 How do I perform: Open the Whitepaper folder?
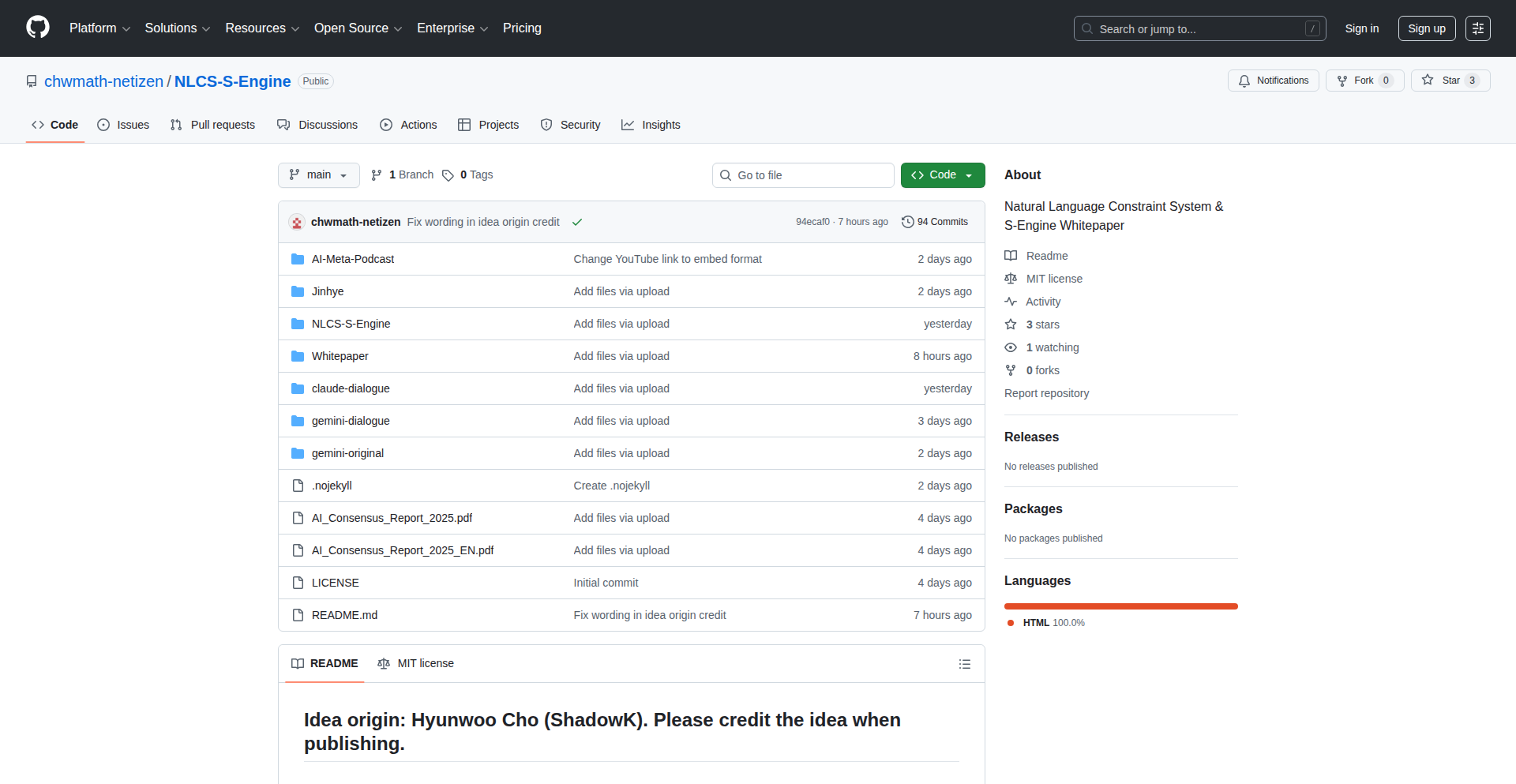click(340, 356)
